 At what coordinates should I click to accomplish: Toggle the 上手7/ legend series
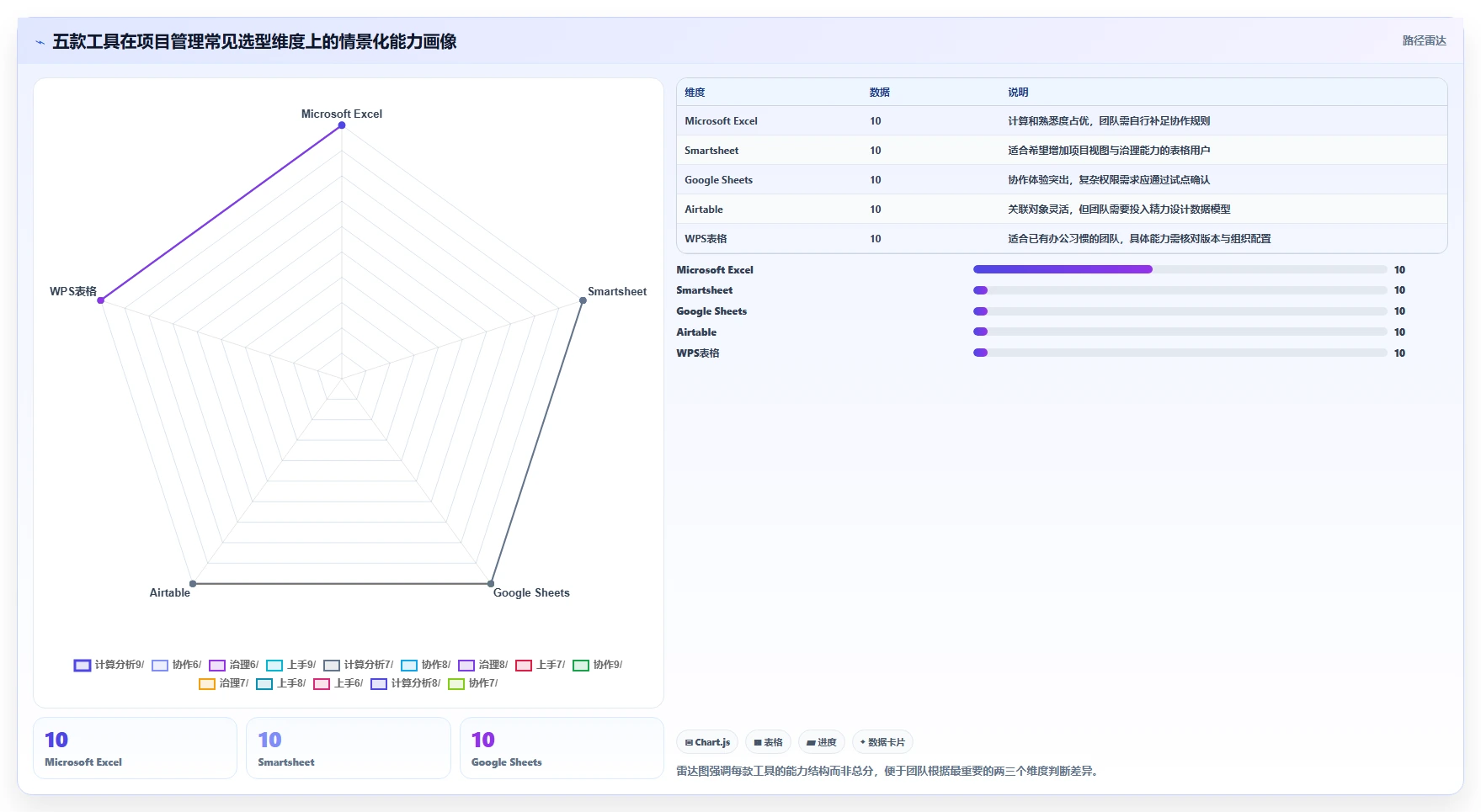pos(540,665)
